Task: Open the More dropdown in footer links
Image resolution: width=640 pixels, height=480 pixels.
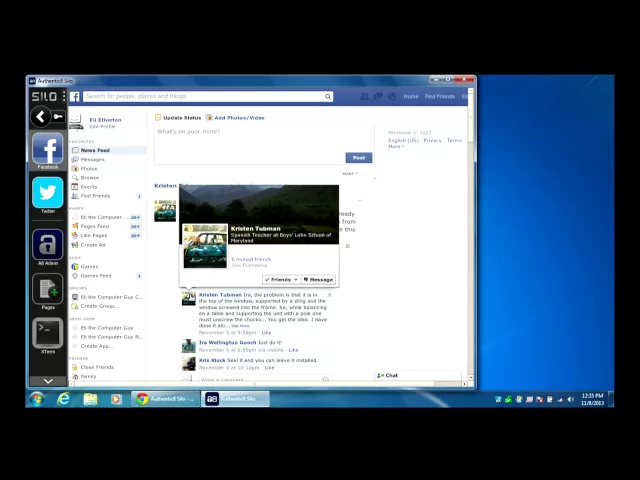Action: point(396,147)
